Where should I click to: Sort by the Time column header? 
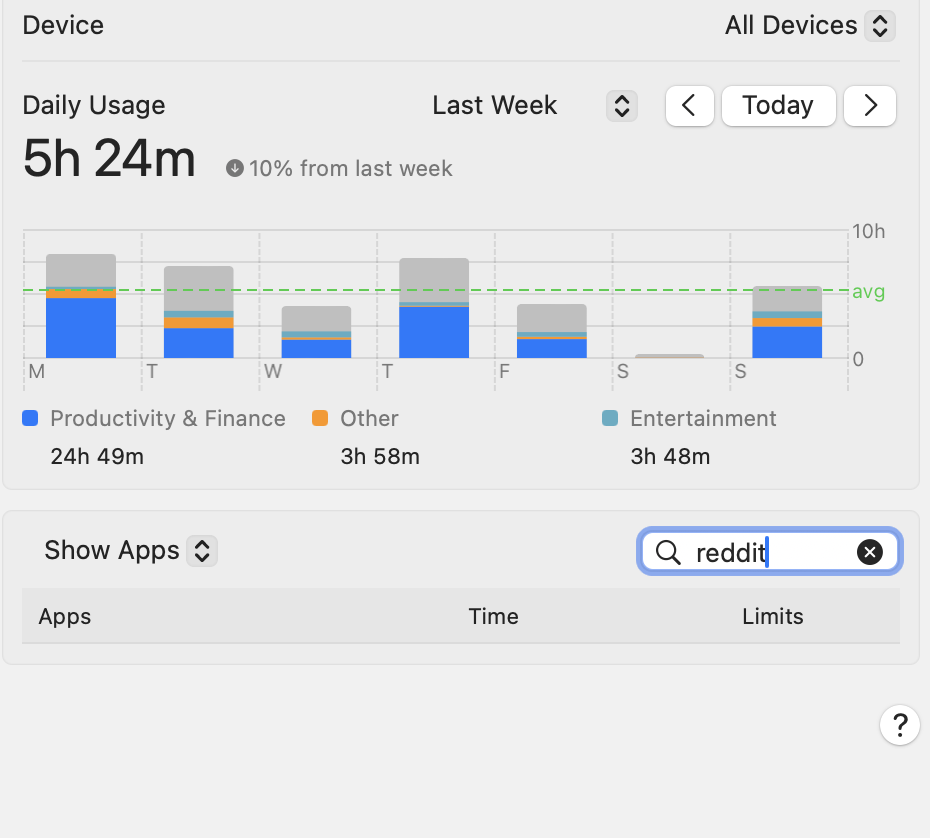pyautogui.click(x=493, y=616)
